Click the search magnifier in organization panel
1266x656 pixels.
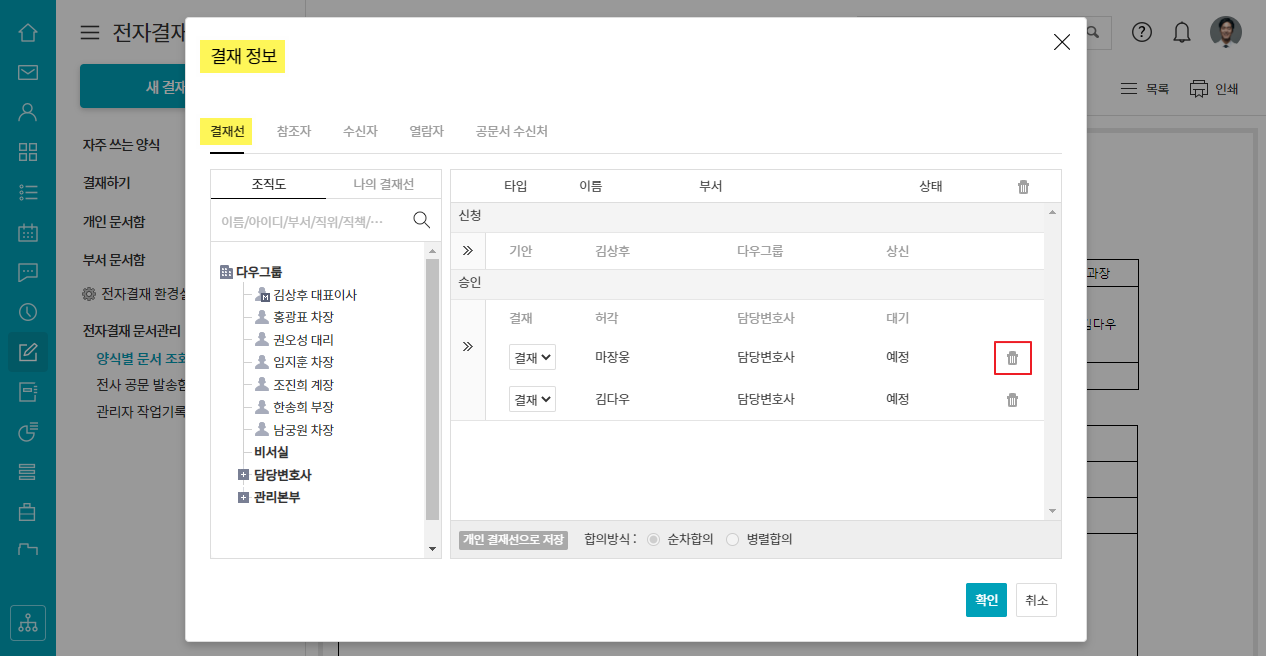pos(422,220)
